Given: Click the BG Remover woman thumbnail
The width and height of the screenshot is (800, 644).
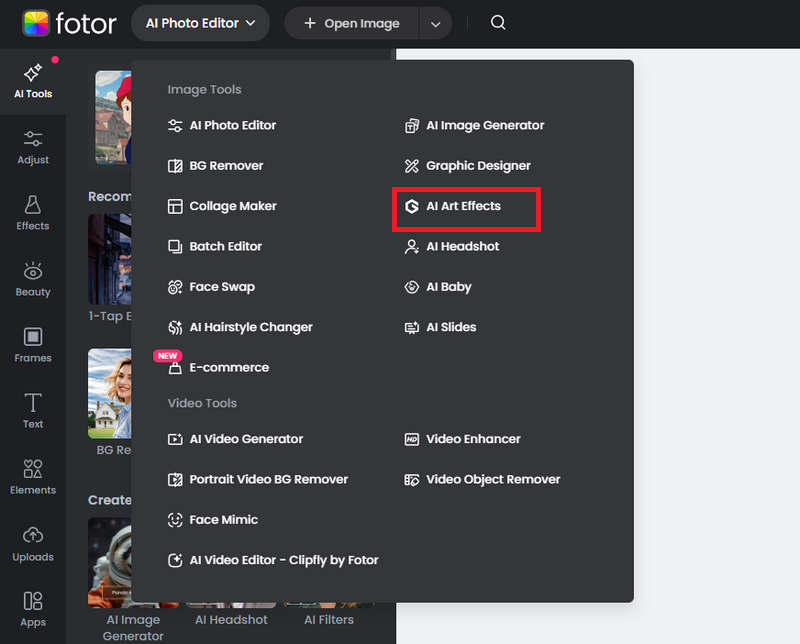Looking at the screenshot, I should 110,393.
